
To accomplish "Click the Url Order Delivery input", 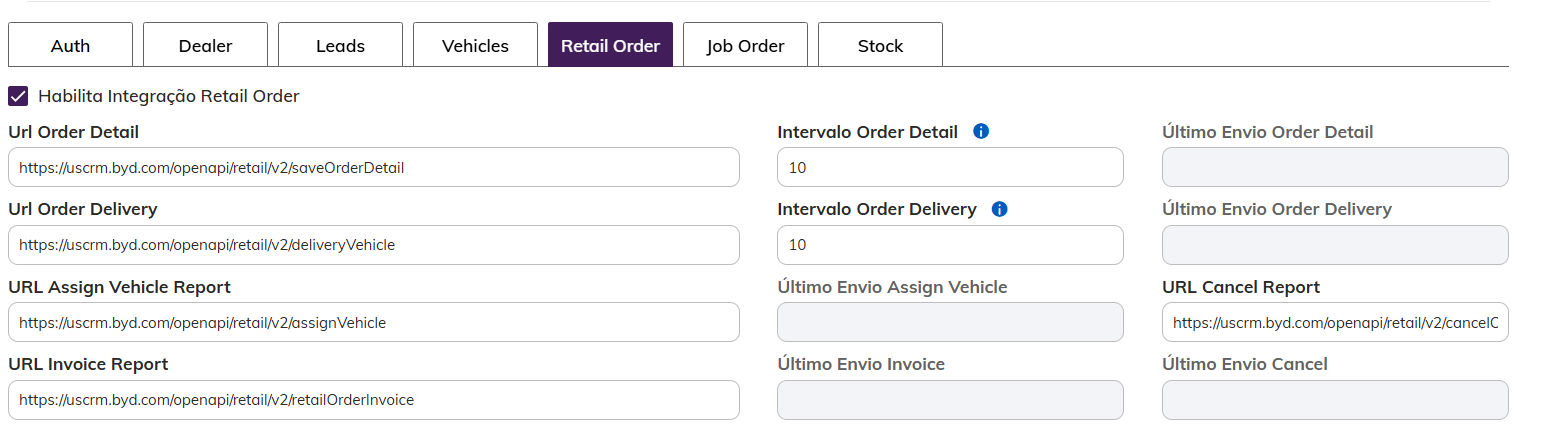I will point(373,245).
